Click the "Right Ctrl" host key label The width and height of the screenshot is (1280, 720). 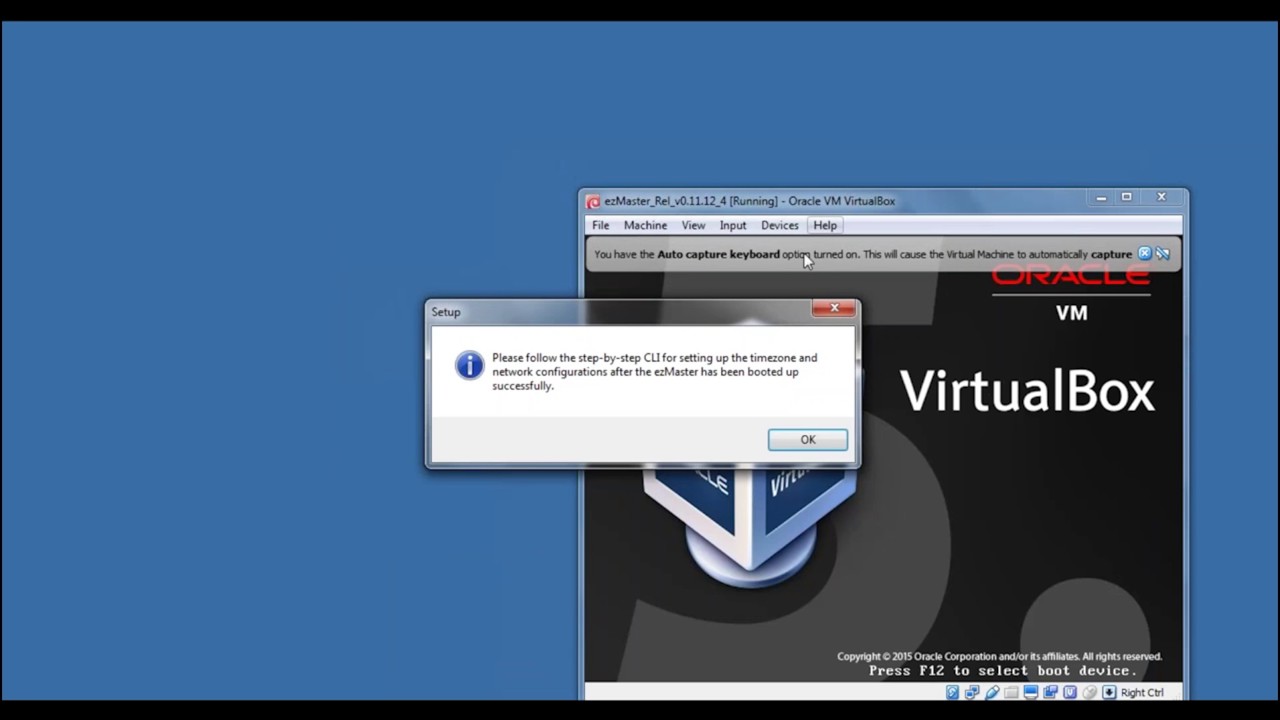pos(1142,692)
